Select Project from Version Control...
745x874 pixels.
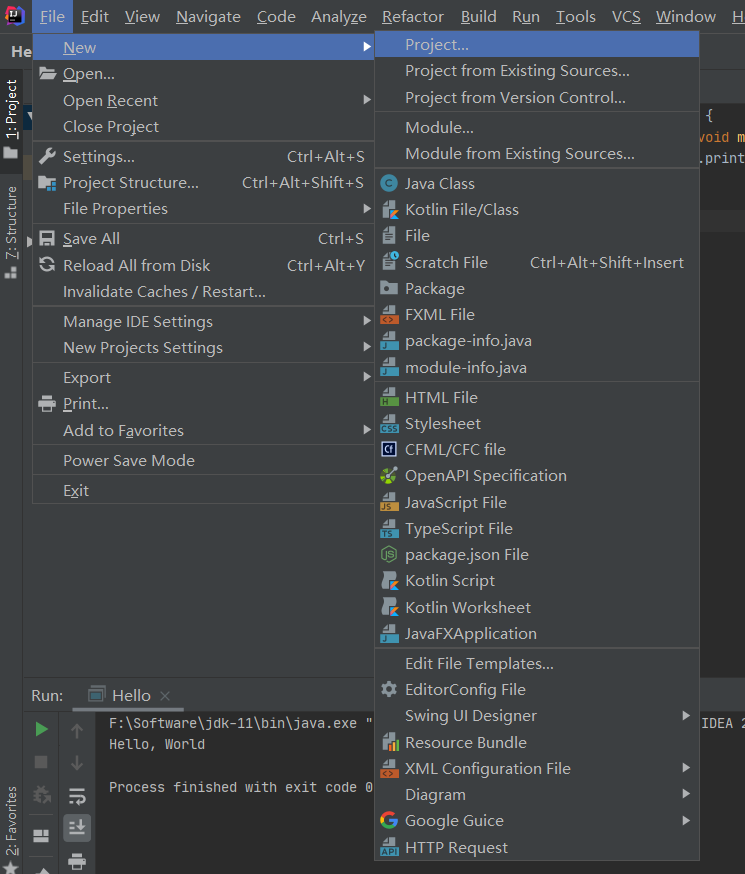pos(537,98)
